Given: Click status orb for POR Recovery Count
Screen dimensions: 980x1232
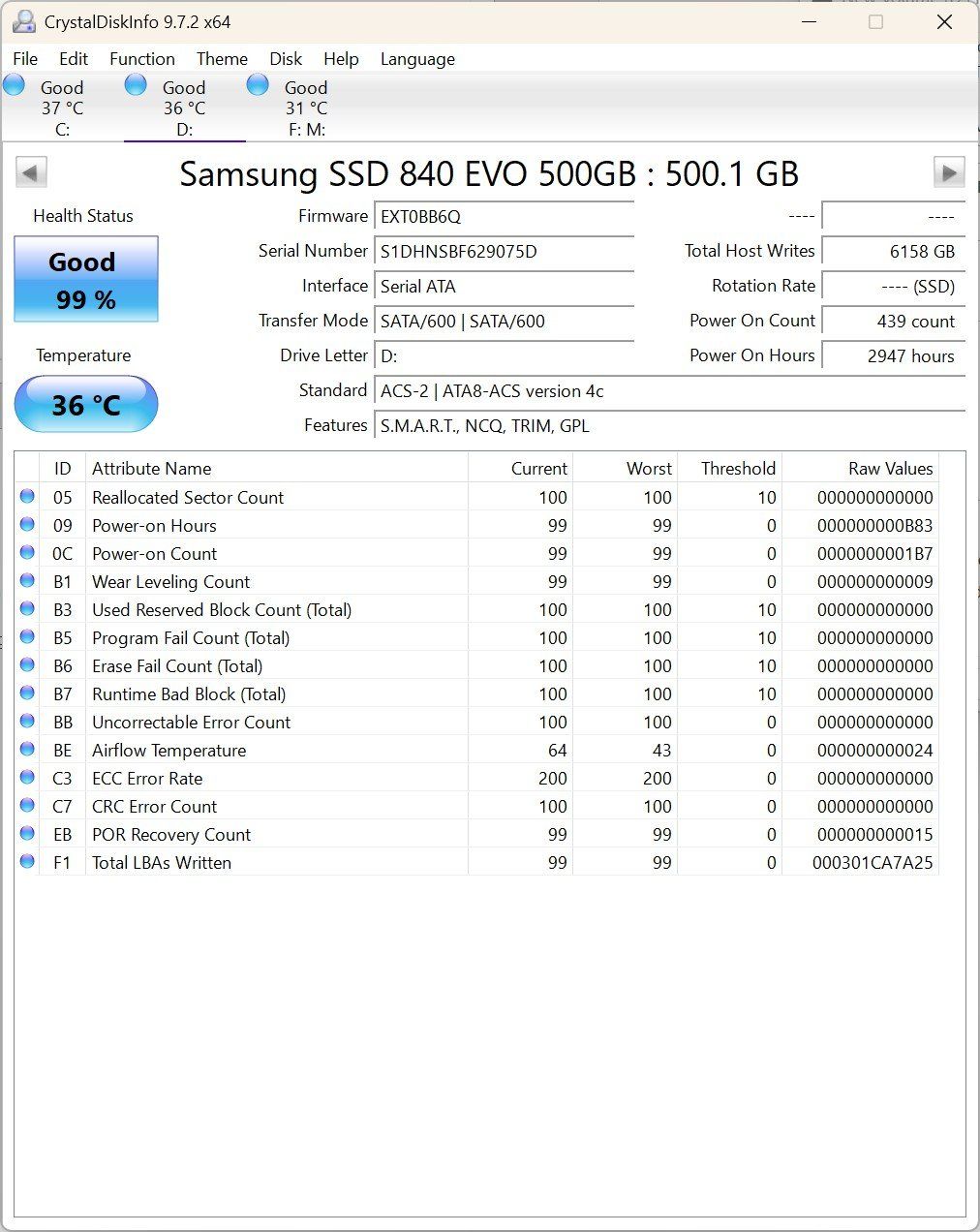Looking at the screenshot, I should pos(27,834).
